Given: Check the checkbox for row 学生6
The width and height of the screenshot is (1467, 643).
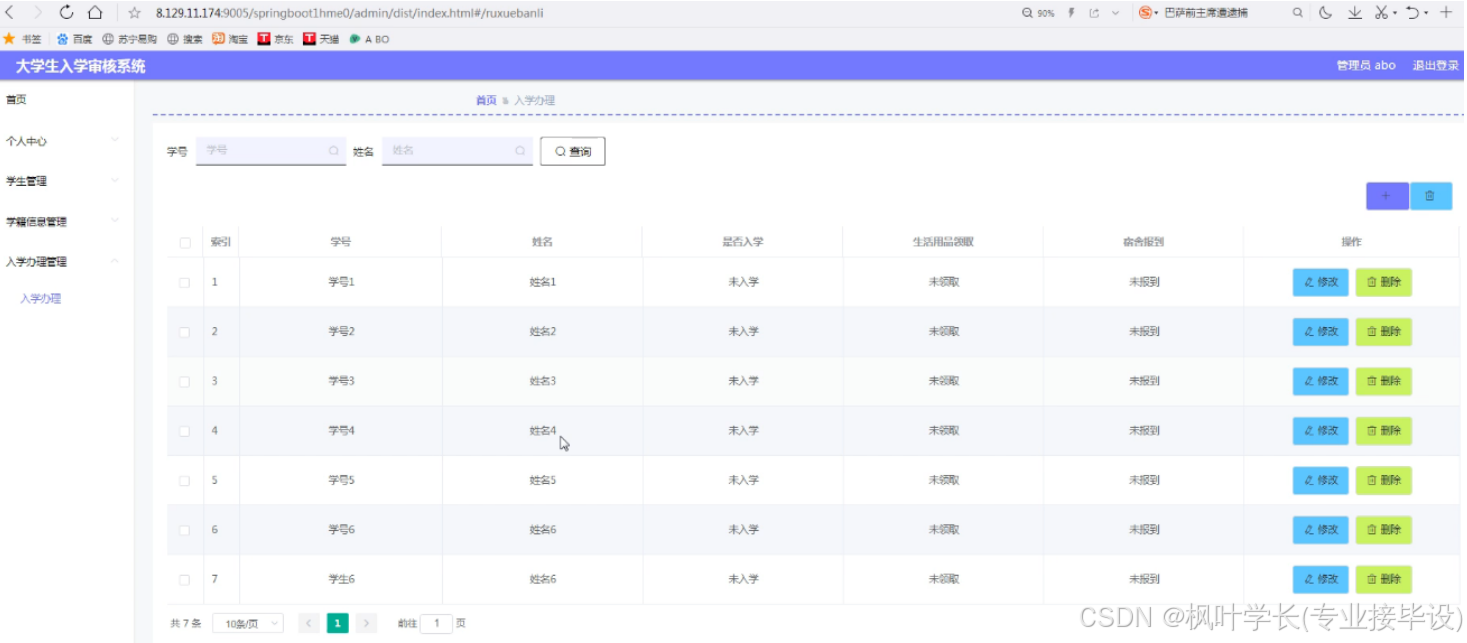Looking at the screenshot, I should click(184, 579).
